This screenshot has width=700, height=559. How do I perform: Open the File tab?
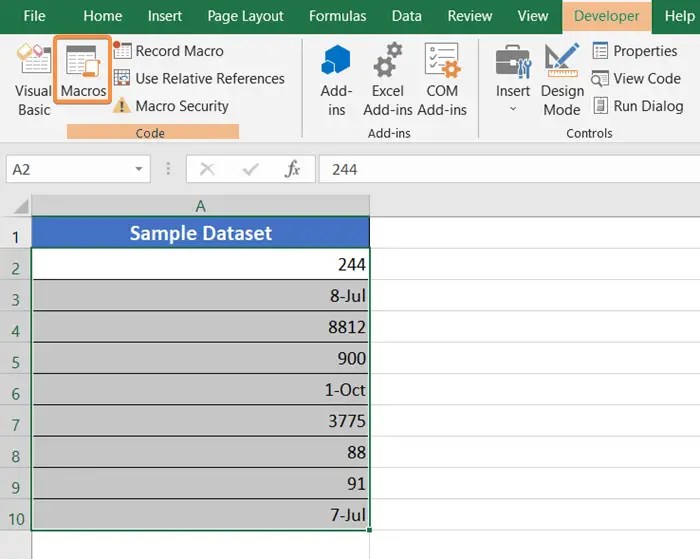34,16
